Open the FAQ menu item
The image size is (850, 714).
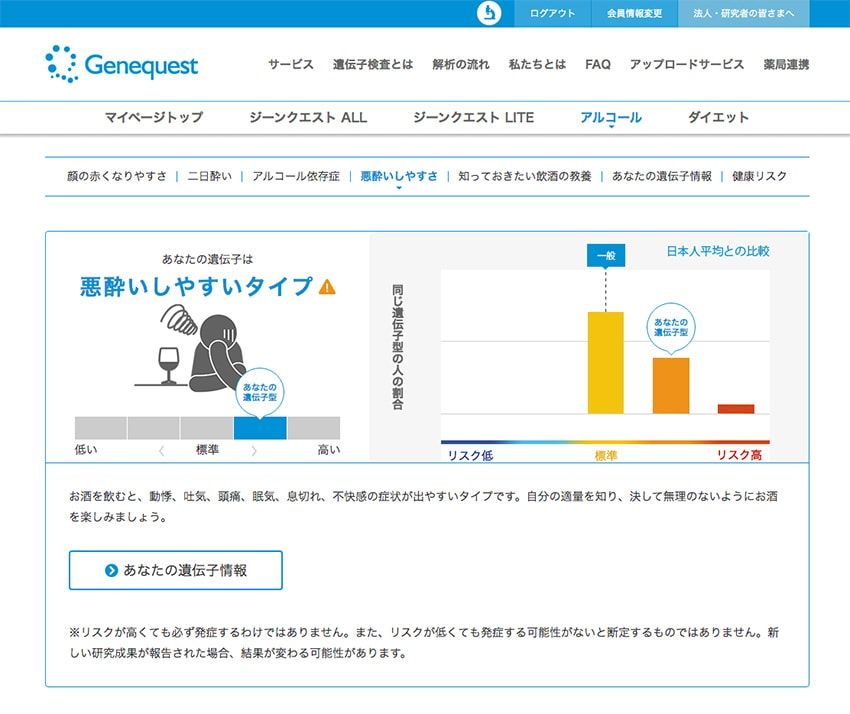pos(597,64)
